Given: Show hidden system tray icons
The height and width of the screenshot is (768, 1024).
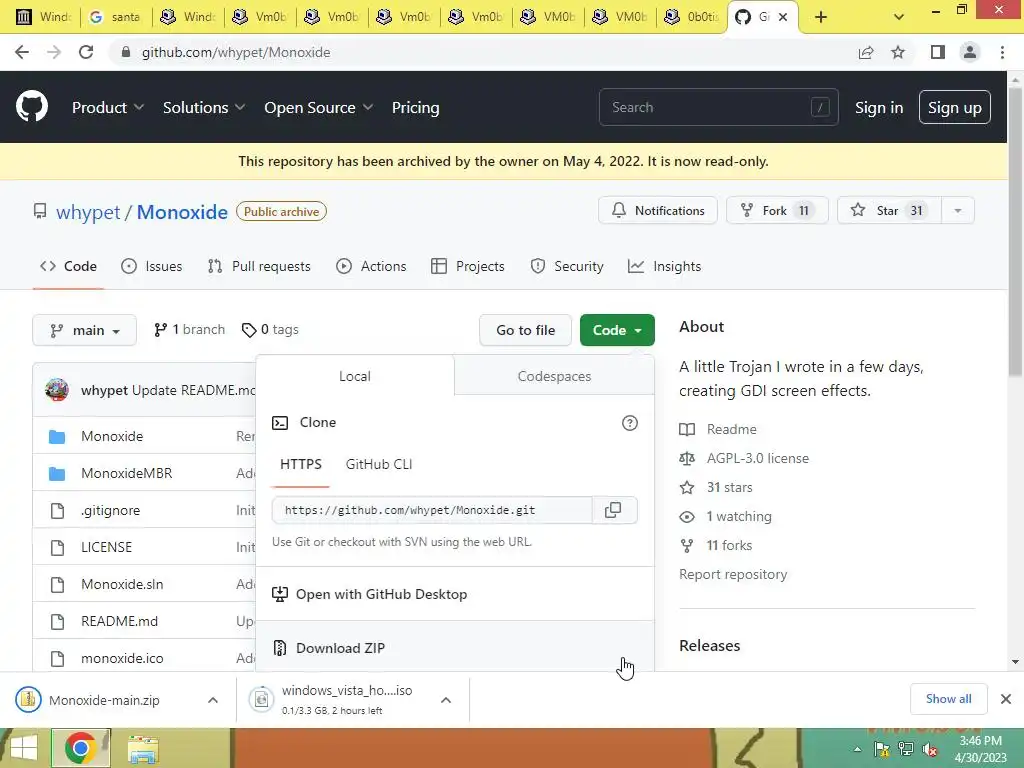Looking at the screenshot, I should (857, 749).
